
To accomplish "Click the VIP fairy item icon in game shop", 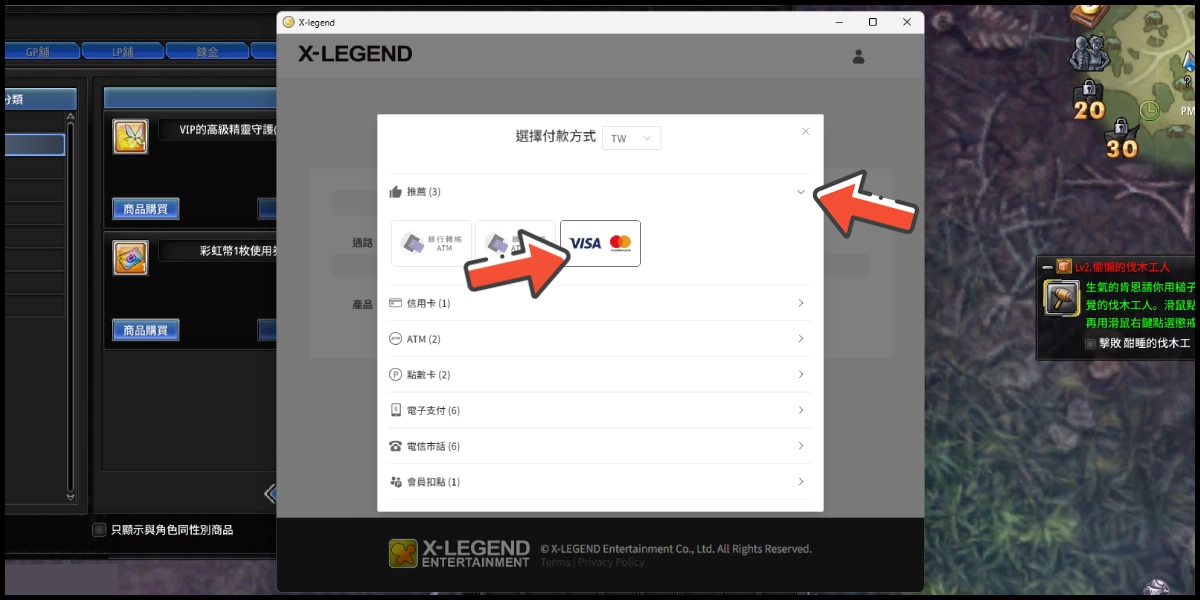I will coord(131,136).
